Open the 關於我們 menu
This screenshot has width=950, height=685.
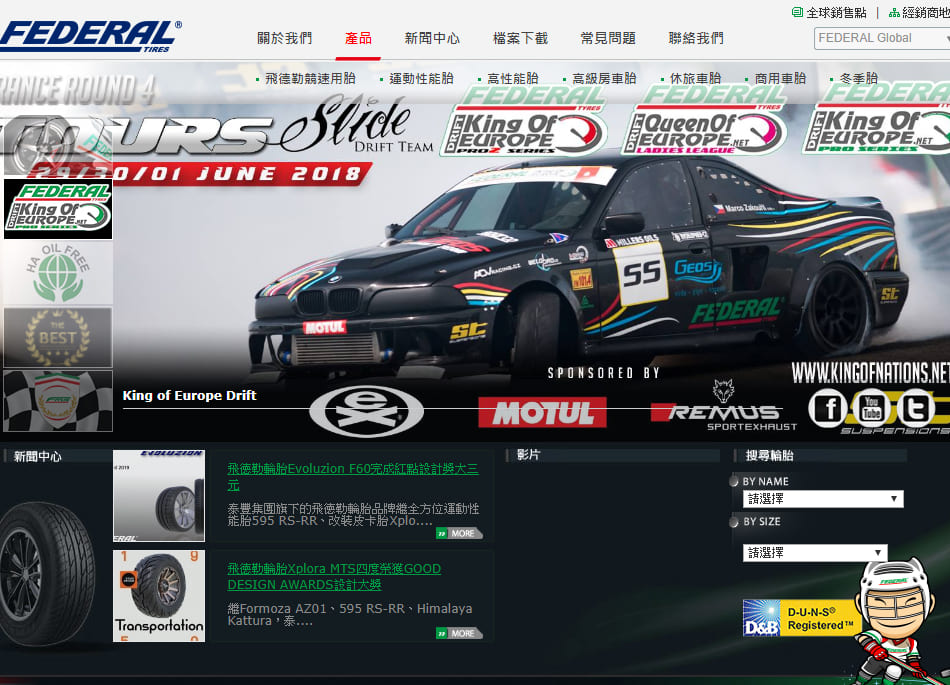[285, 38]
